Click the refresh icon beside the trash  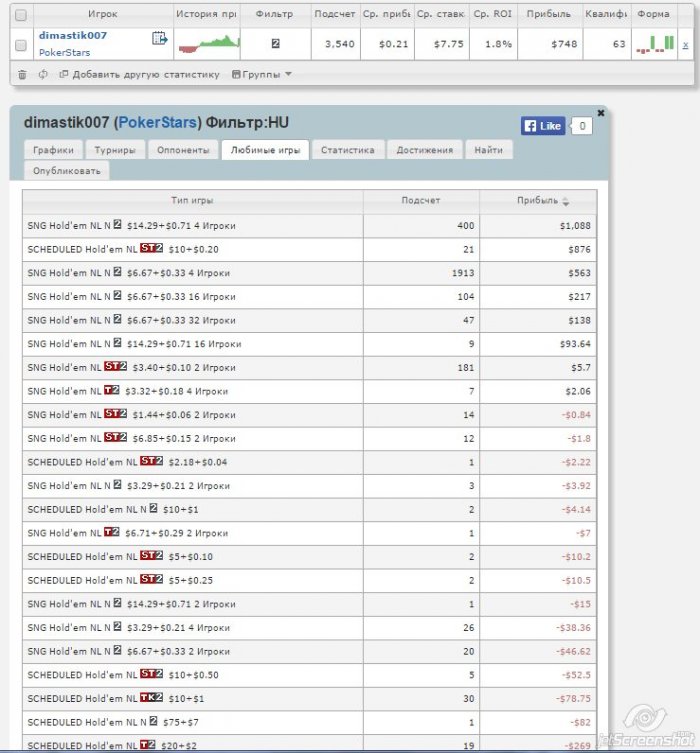click(43, 74)
